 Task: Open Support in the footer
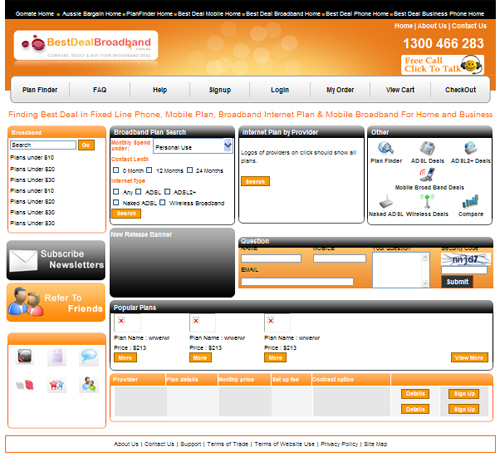tap(191, 444)
